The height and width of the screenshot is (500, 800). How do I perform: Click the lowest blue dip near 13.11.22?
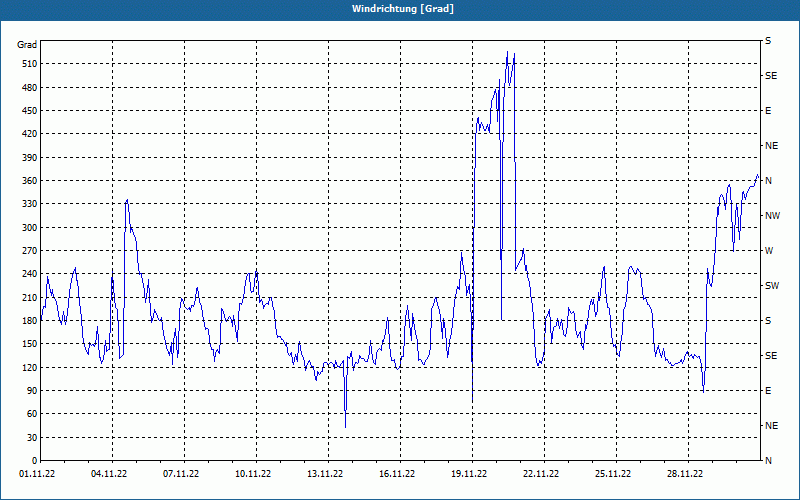coord(345,427)
